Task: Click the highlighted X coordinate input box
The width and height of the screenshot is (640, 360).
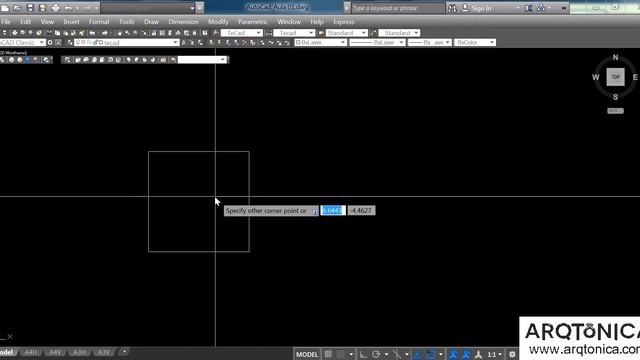Action: click(x=333, y=211)
